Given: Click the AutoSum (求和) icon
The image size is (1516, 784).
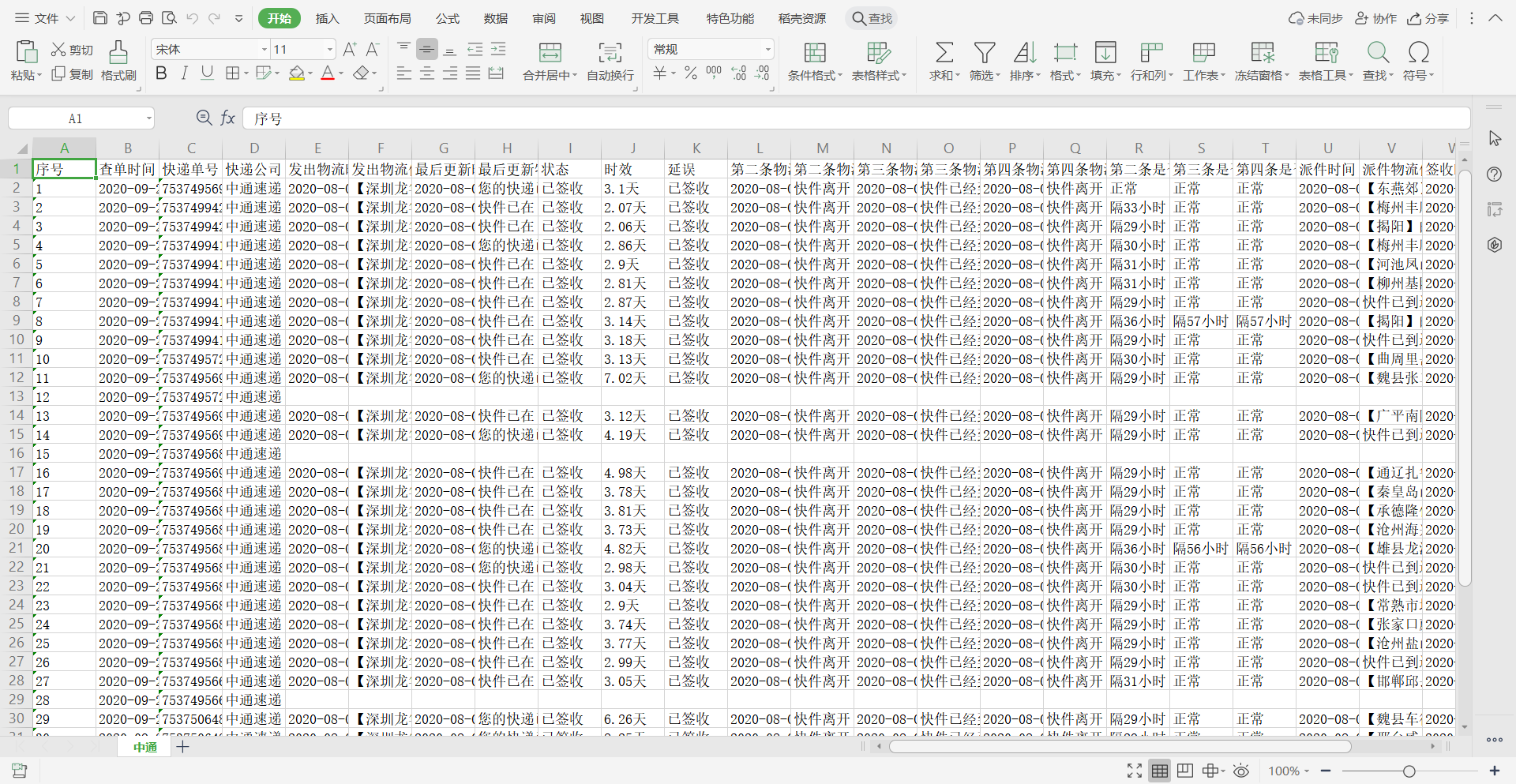Looking at the screenshot, I should (944, 53).
